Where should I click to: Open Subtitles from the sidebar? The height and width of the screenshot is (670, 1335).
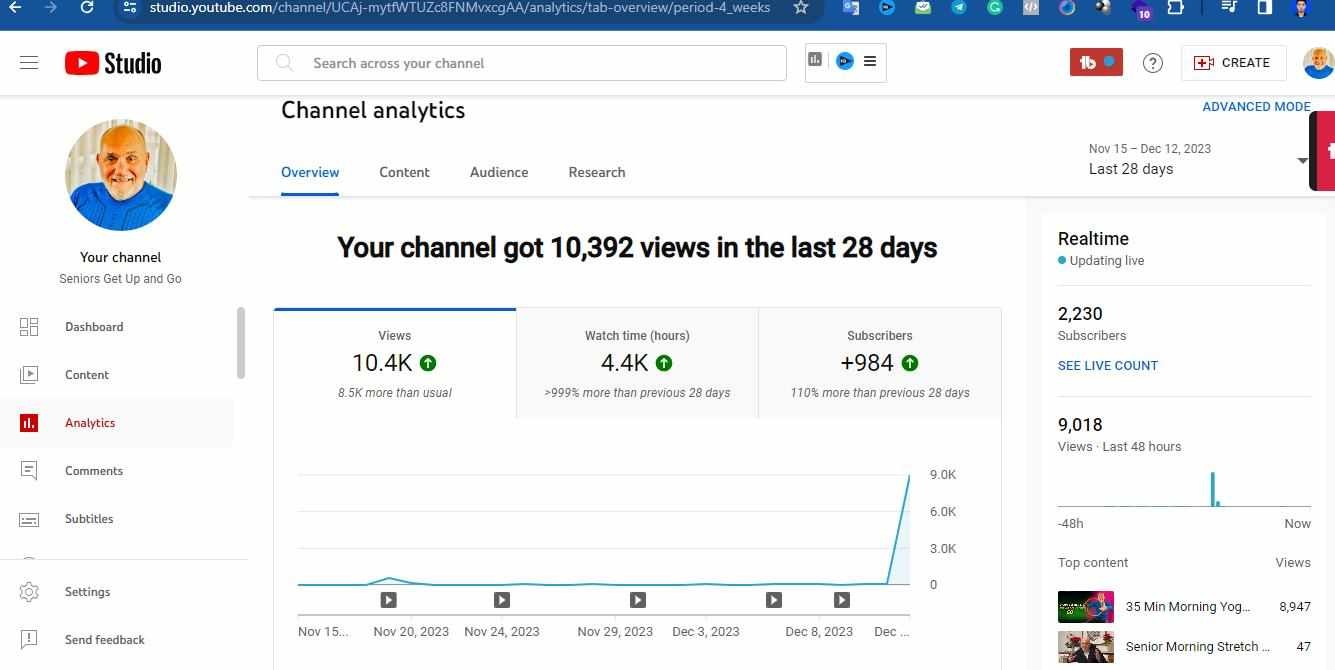89,519
